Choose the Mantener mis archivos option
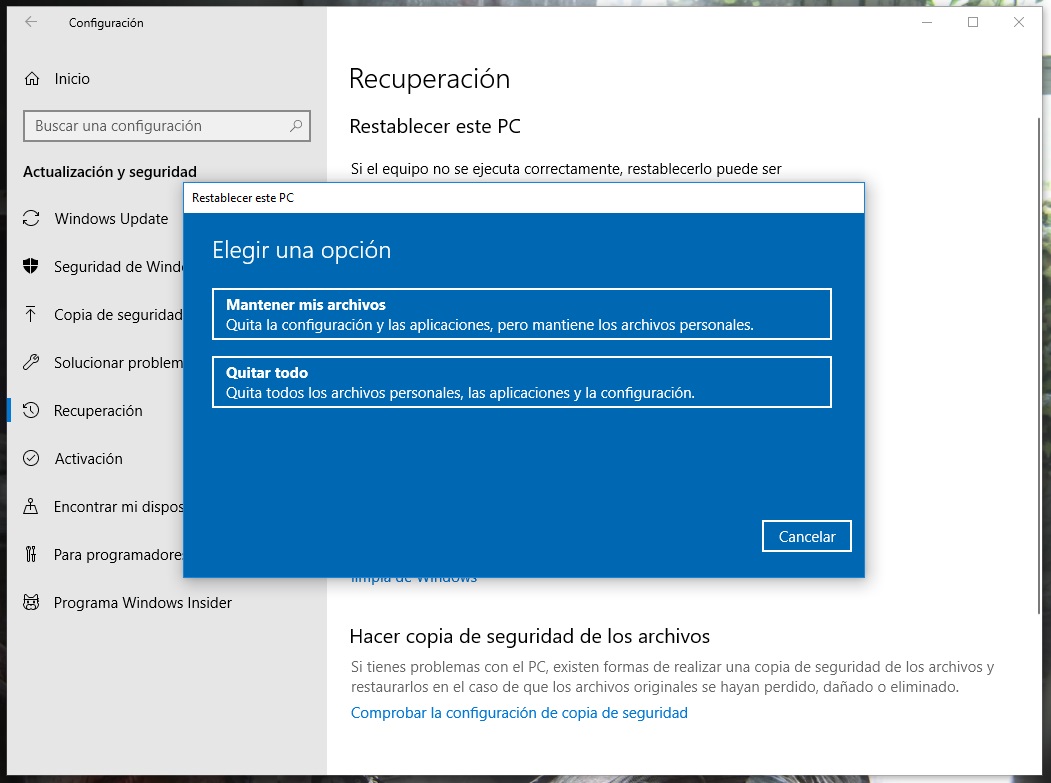The image size is (1051, 783). [520, 313]
